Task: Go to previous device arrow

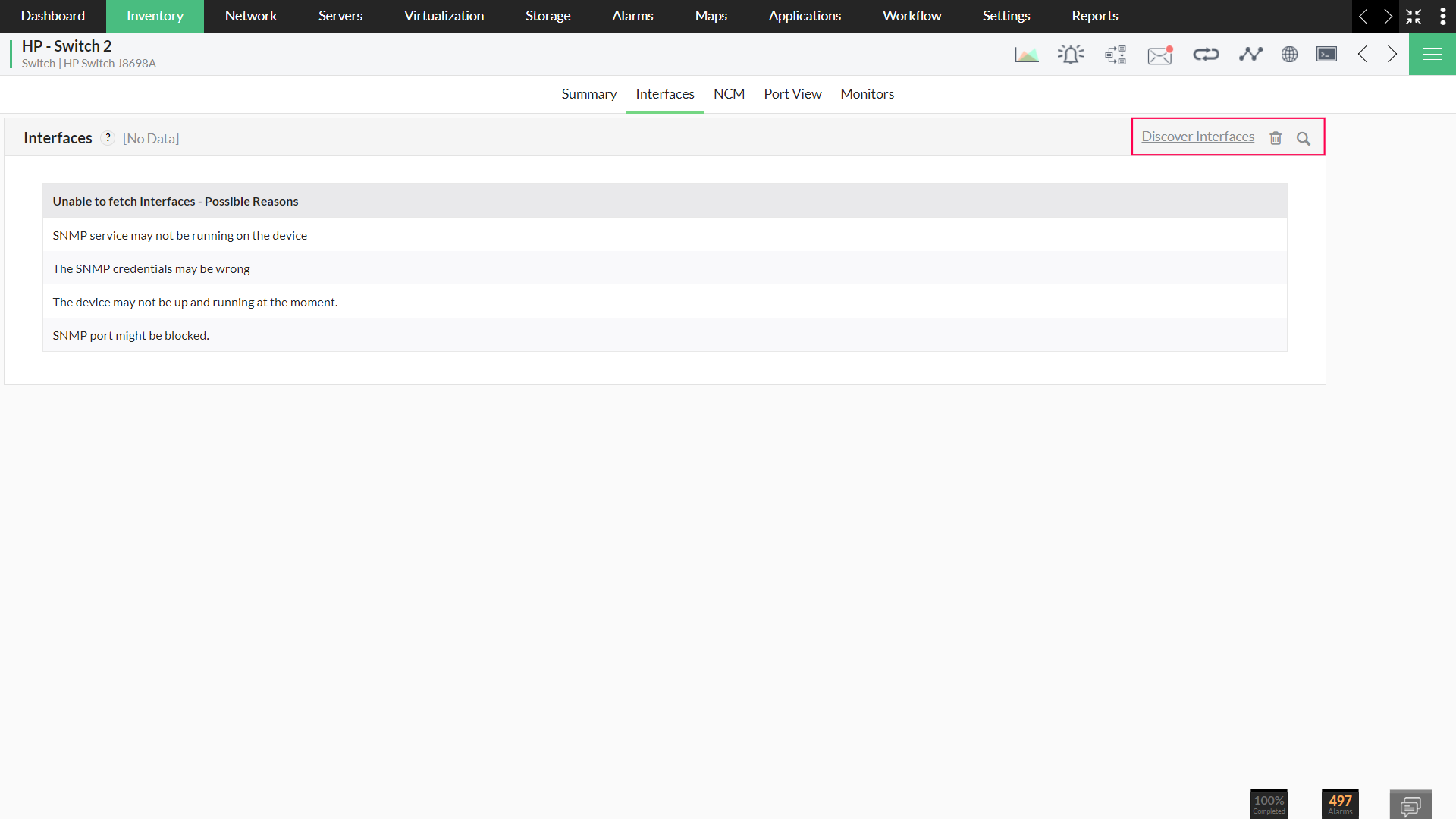Action: click(1363, 55)
